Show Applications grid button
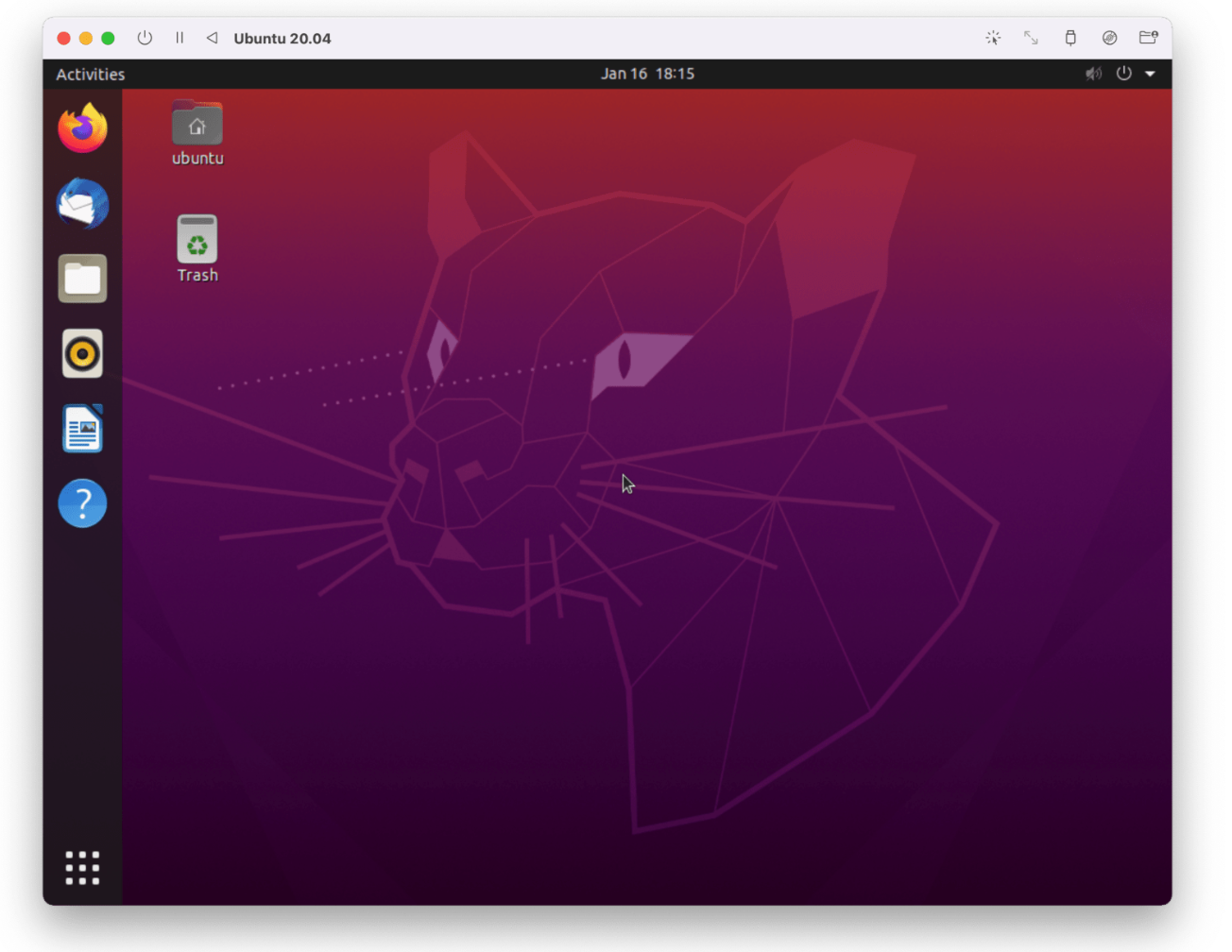This screenshot has height=952, width=1232. point(82,867)
